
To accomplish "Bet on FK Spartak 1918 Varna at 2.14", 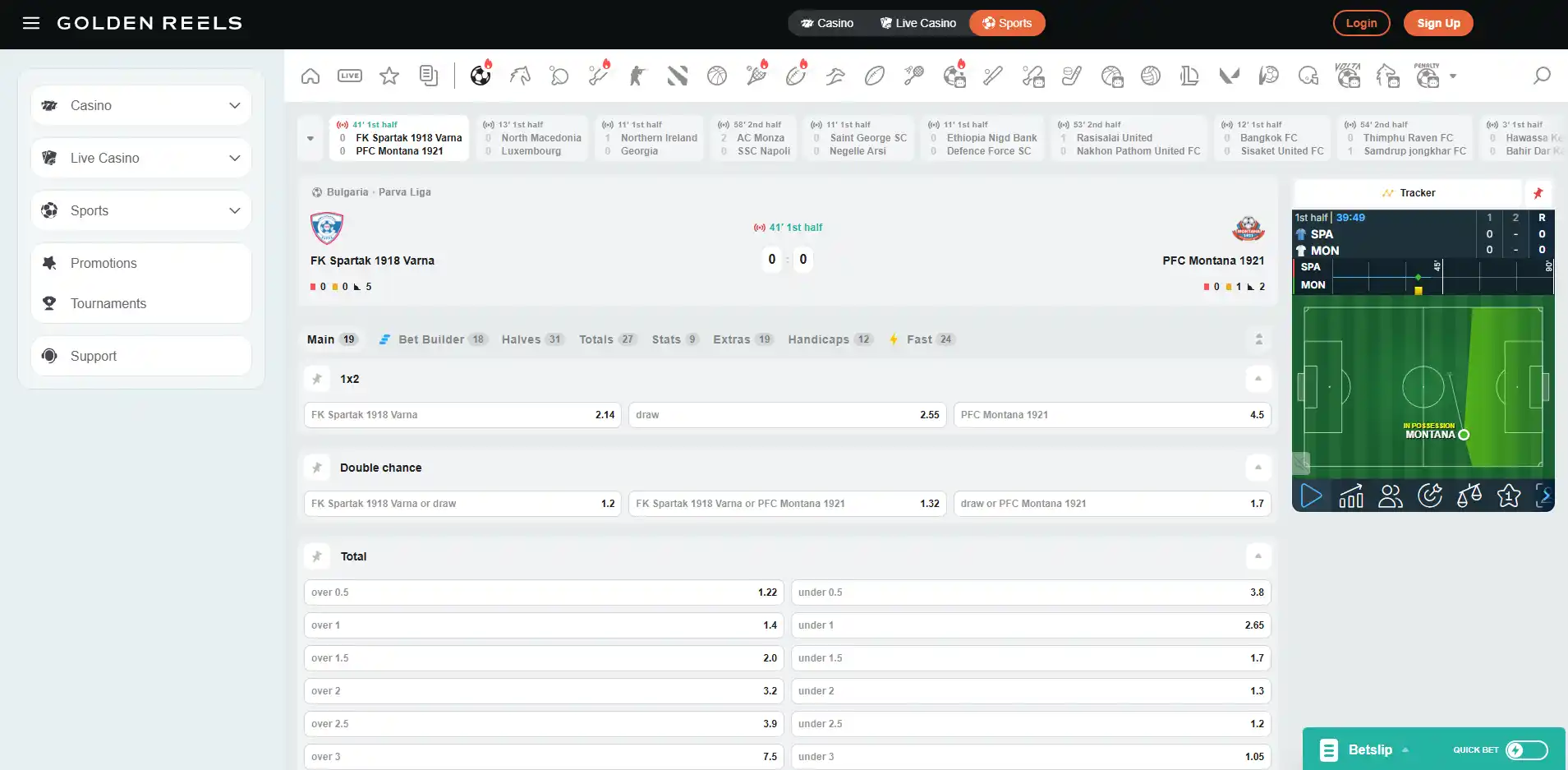I will (462, 415).
